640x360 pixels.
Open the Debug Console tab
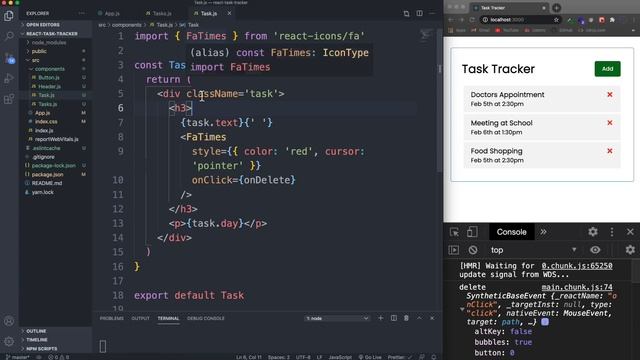point(206,318)
